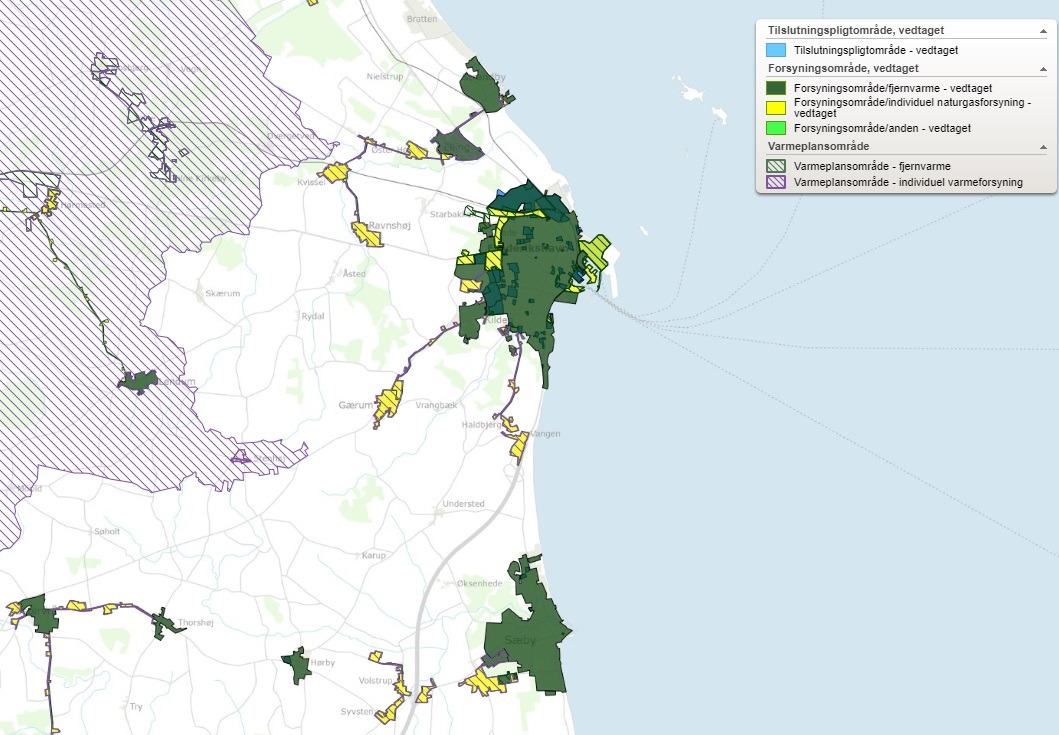The image size is (1059, 735).
Task: Collapse the Forsyningsområde, vedtaget section arrow
Action: (x=1043, y=68)
